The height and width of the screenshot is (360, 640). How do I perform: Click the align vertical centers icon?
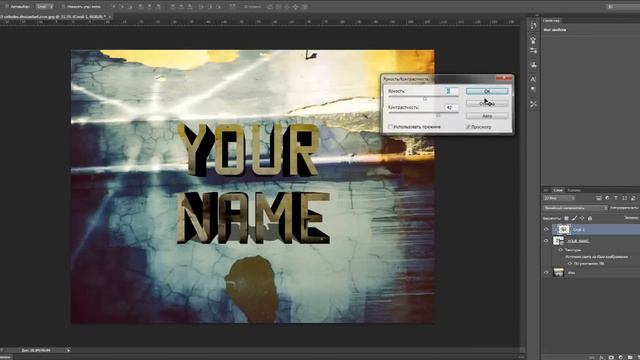(122, 7)
